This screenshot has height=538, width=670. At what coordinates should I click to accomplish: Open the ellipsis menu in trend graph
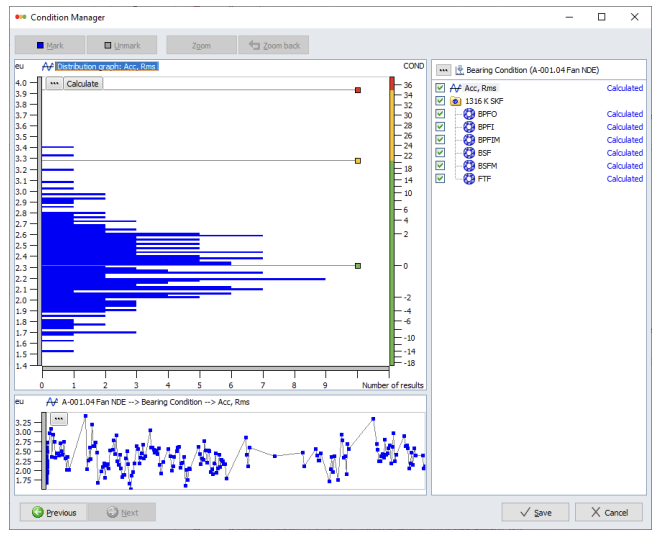(59, 418)
